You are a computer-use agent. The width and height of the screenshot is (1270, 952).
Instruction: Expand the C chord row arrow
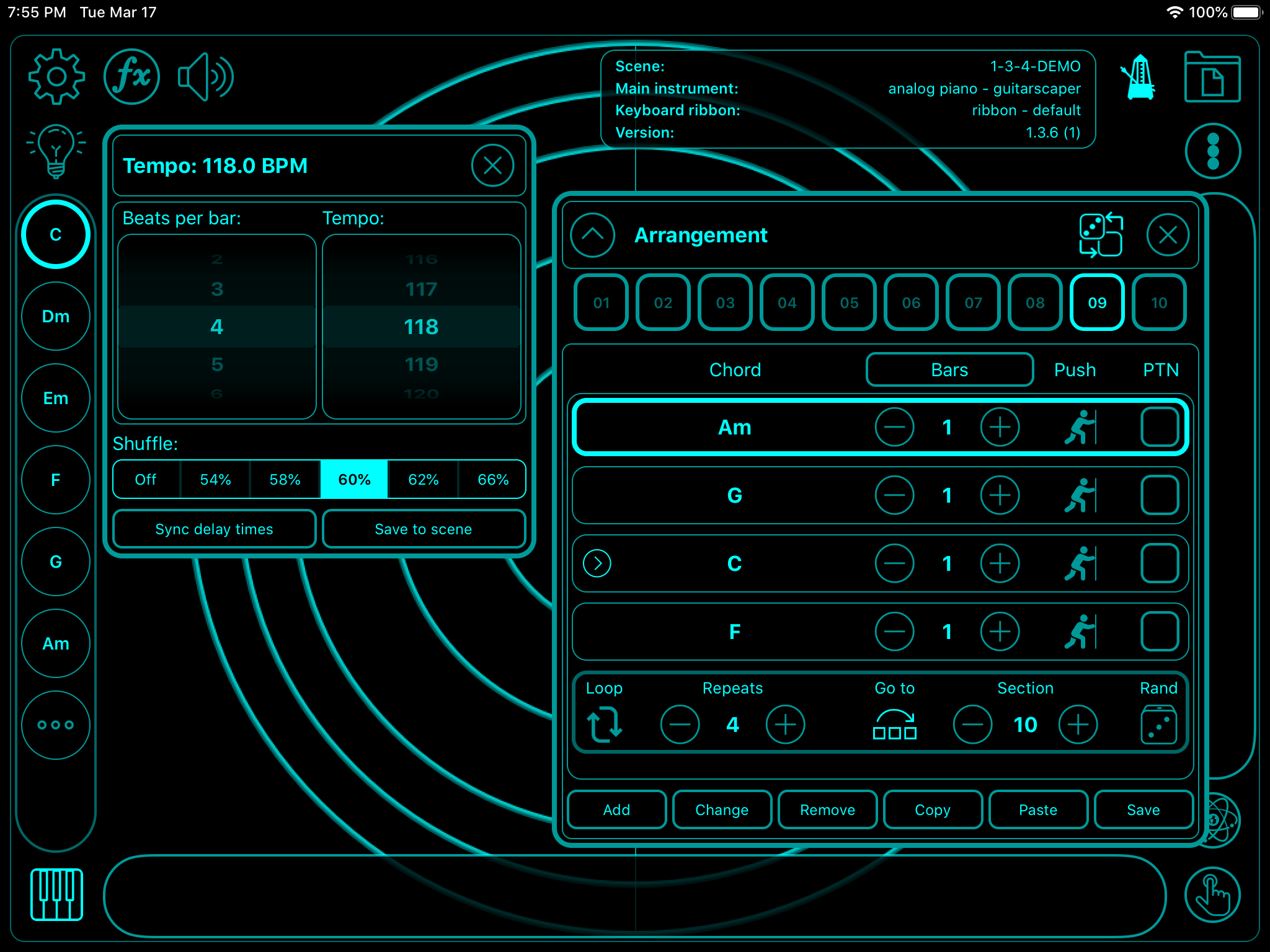pyautogui.click(x=597, y=563)
